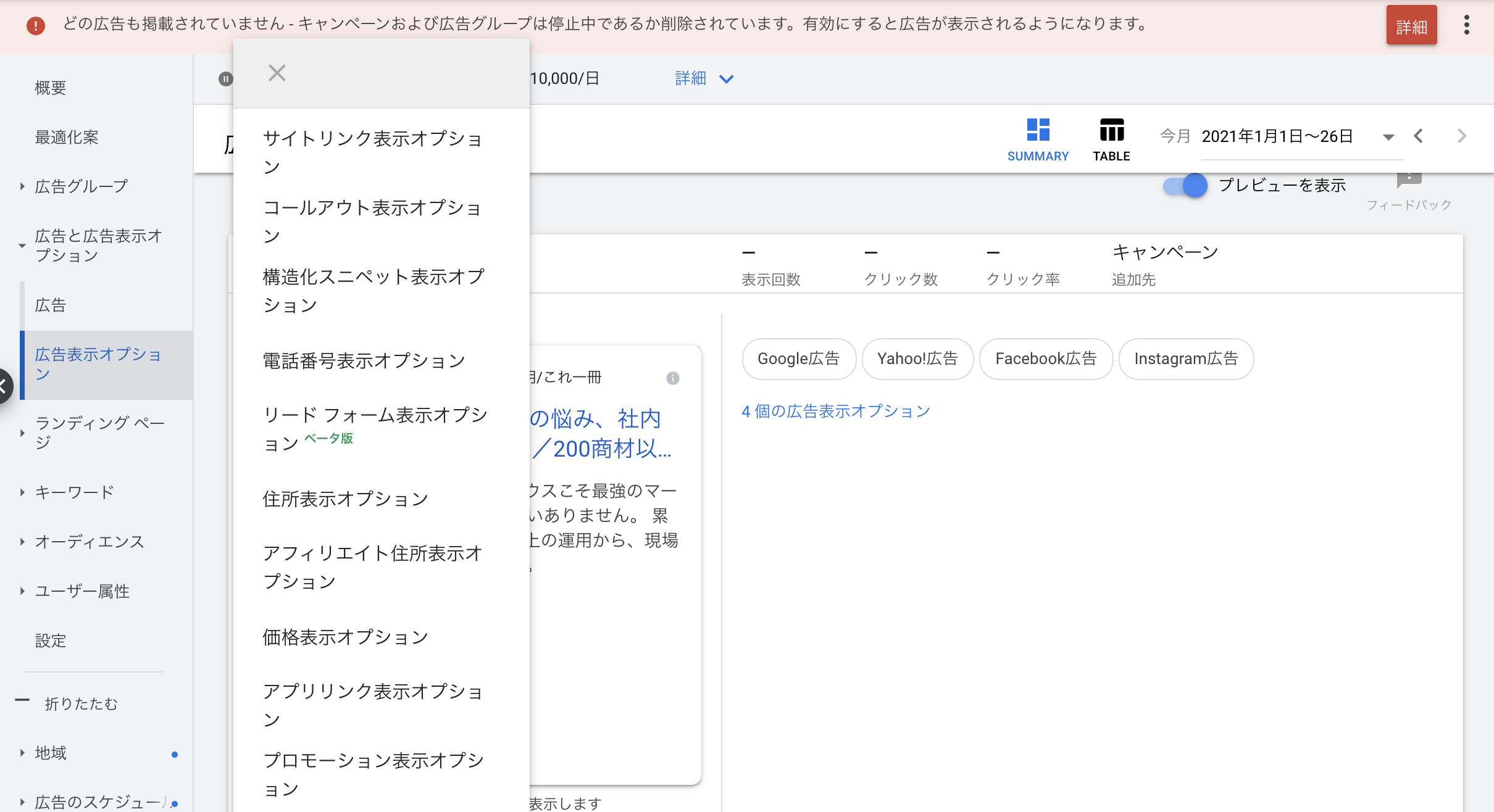Open 4 個の広告表示オプション link
Screen dimensions: 1494x812
tap(835, 412)
